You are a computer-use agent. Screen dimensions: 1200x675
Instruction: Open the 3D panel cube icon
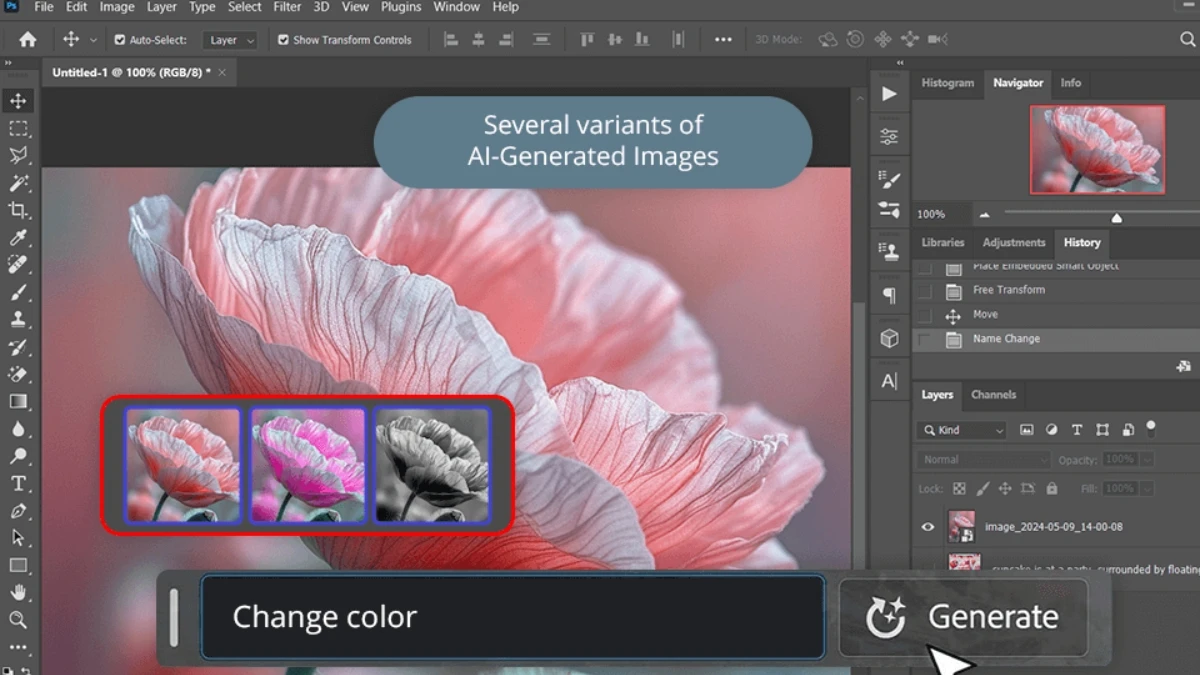889,338
